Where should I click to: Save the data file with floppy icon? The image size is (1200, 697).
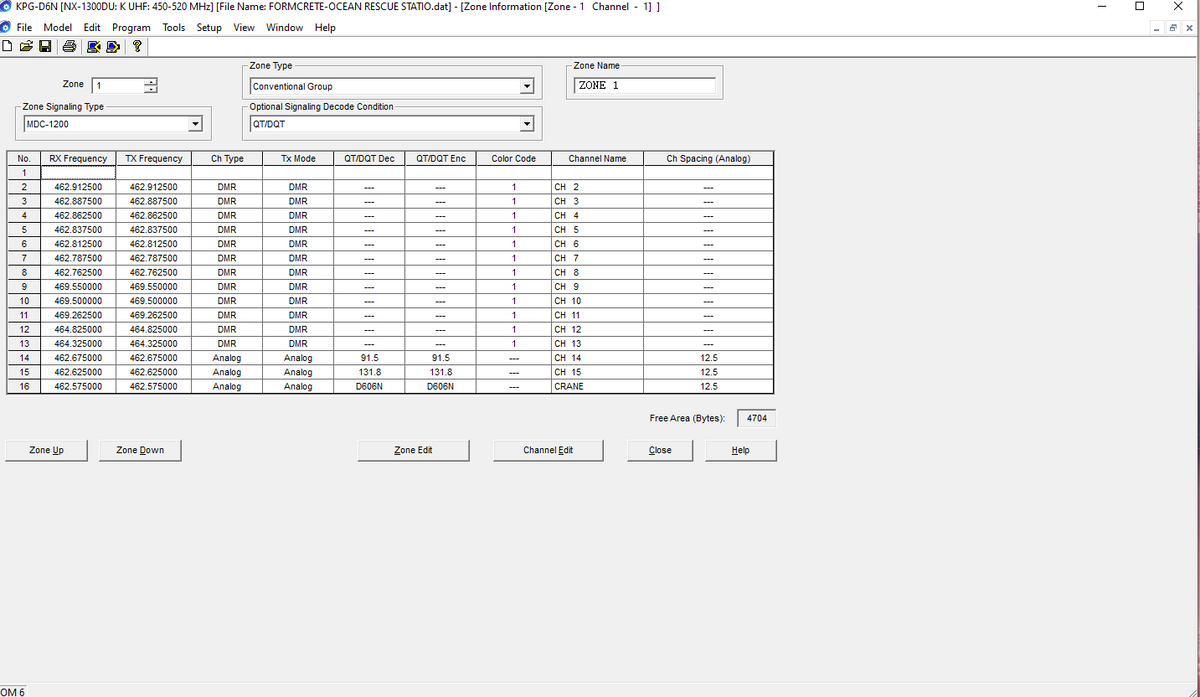tap(43, 46)
